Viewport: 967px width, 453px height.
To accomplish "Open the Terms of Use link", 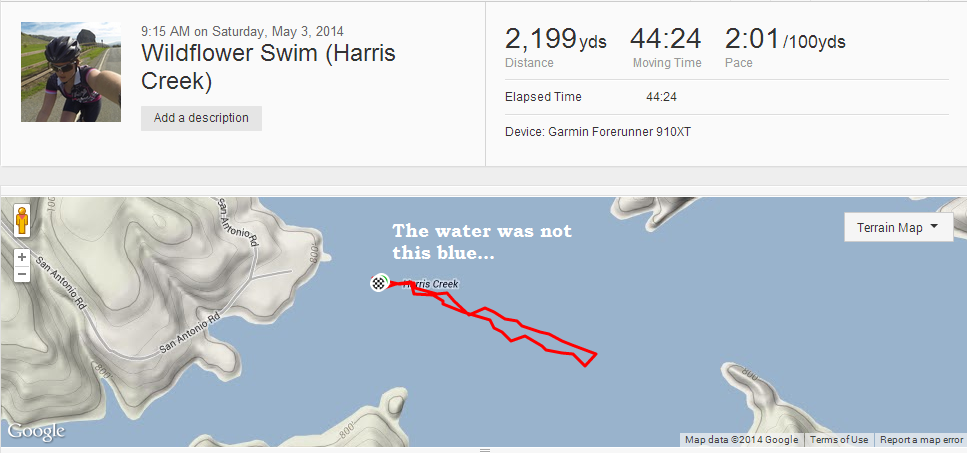I will [838, 440].
